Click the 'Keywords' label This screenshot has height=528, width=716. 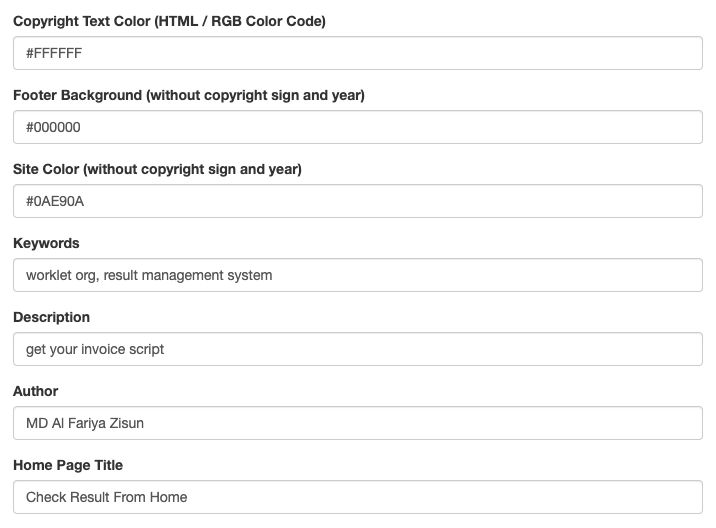click(46, 243)
